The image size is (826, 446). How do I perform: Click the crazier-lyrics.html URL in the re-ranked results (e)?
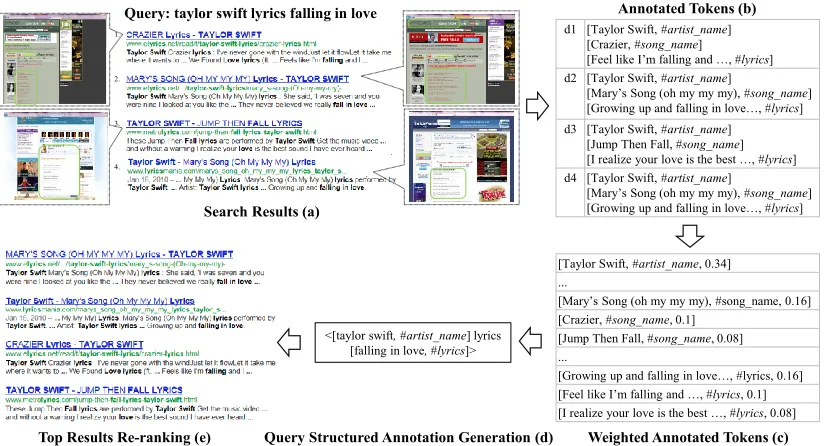pos(102,353)
